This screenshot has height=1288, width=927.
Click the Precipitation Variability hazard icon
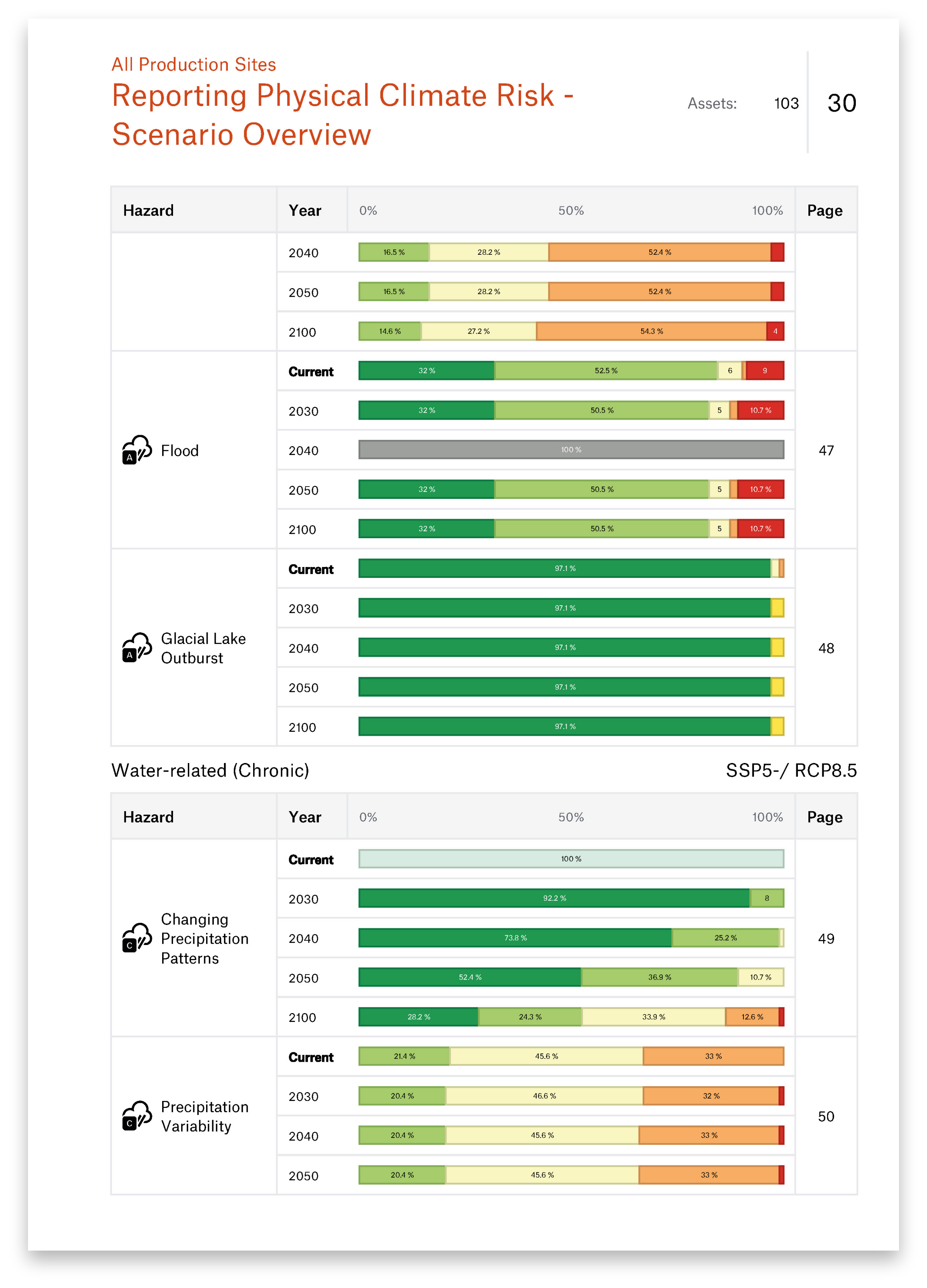[137, 1116]
